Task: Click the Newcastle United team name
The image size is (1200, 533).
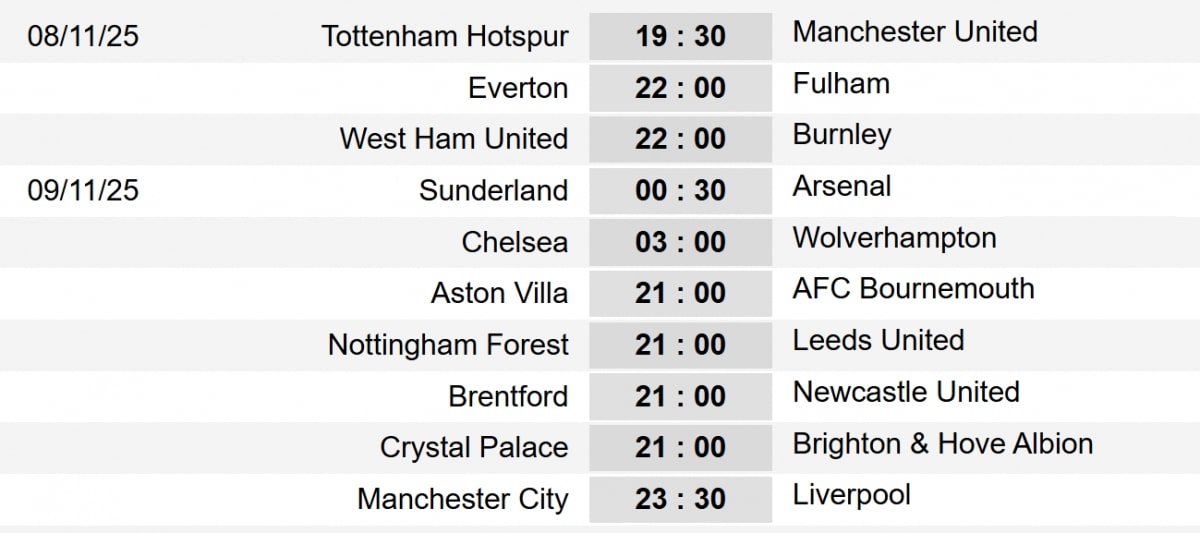Action: pos(906,392)
